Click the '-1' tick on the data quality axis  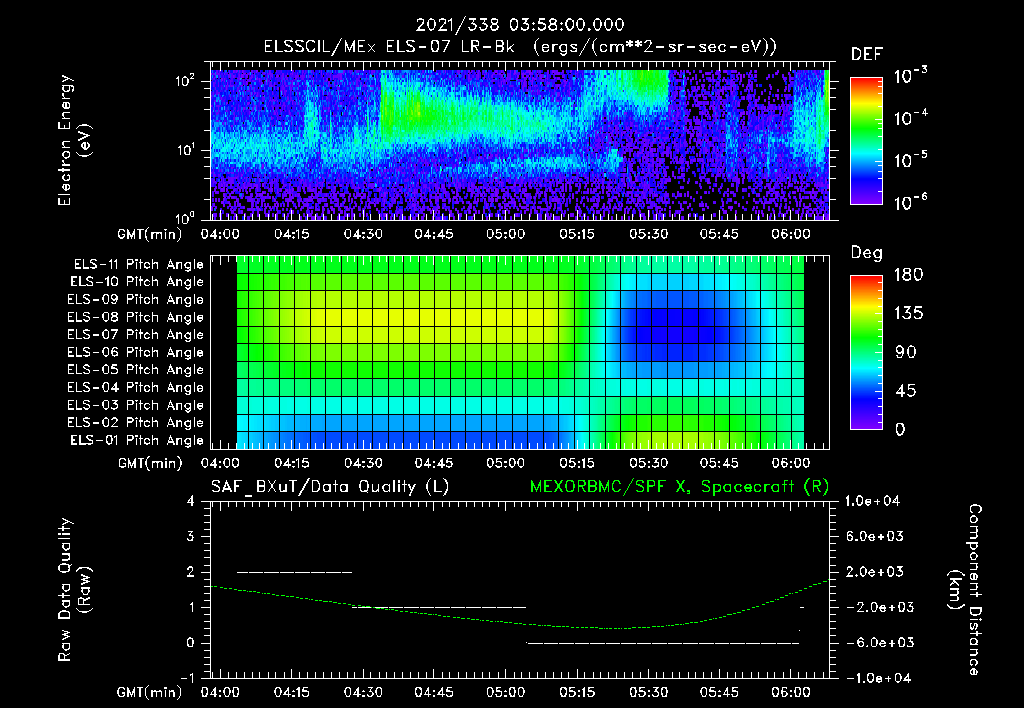point(187,678)
